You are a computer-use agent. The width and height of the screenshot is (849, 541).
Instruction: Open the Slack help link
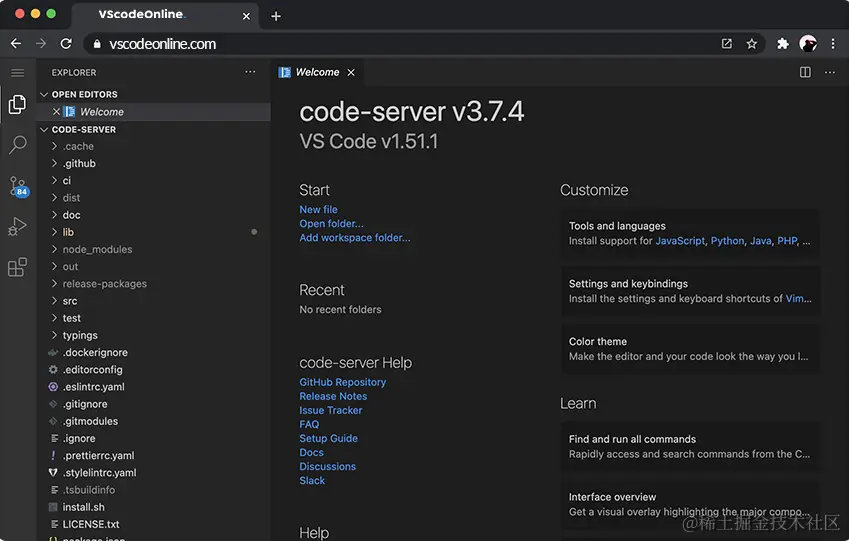coord(312,481)
